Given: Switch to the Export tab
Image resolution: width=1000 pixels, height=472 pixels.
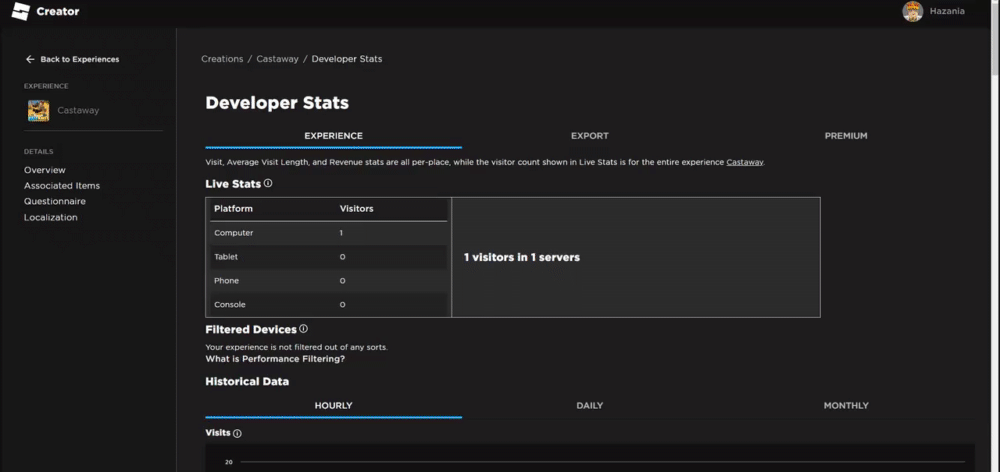Looking at the screenshot, I should coord(590,136).
